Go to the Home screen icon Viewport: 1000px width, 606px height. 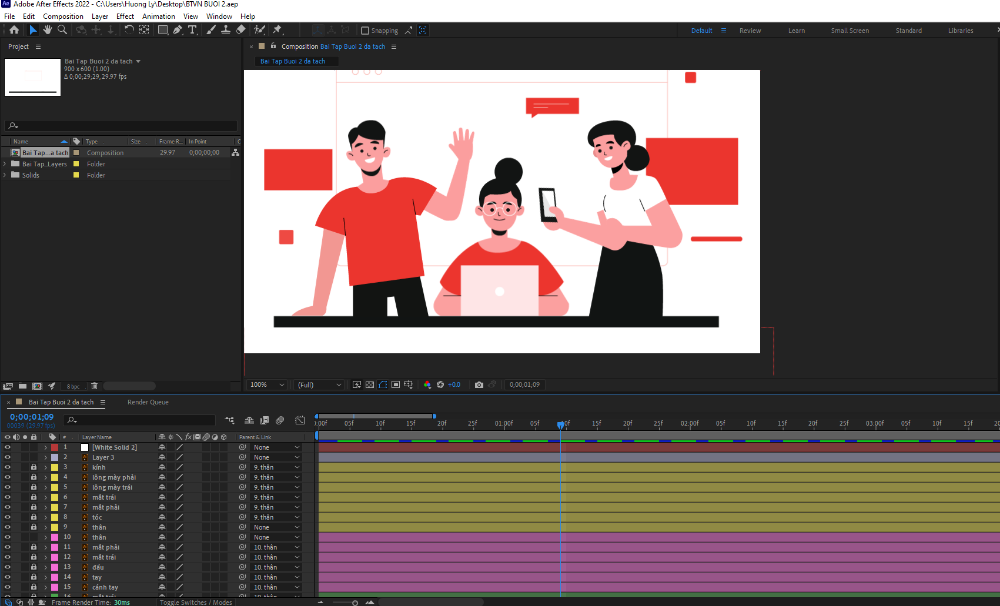pyautogui.click(x=14, y=30)
